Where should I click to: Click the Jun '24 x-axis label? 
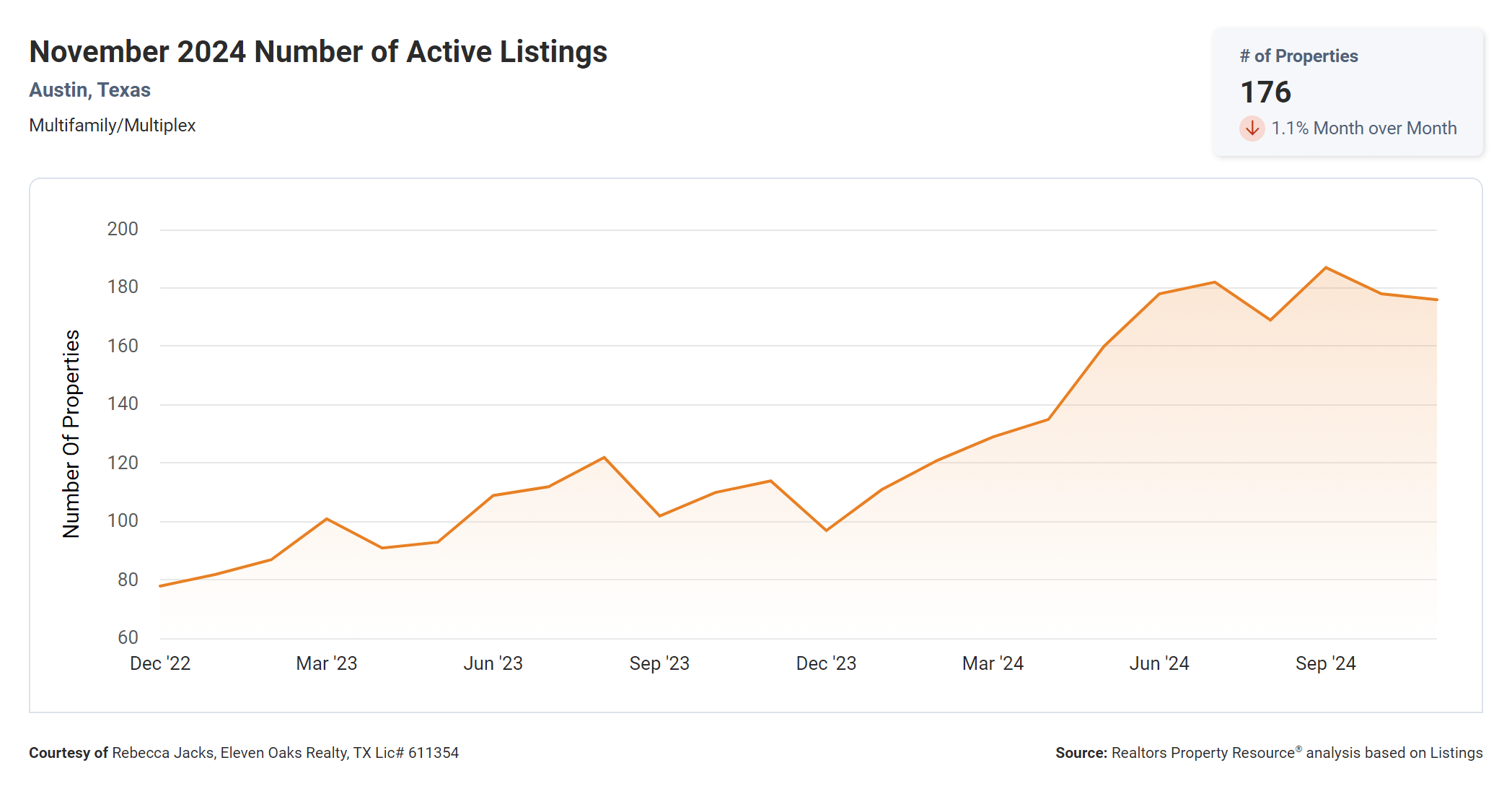[x=1159, y=663]
